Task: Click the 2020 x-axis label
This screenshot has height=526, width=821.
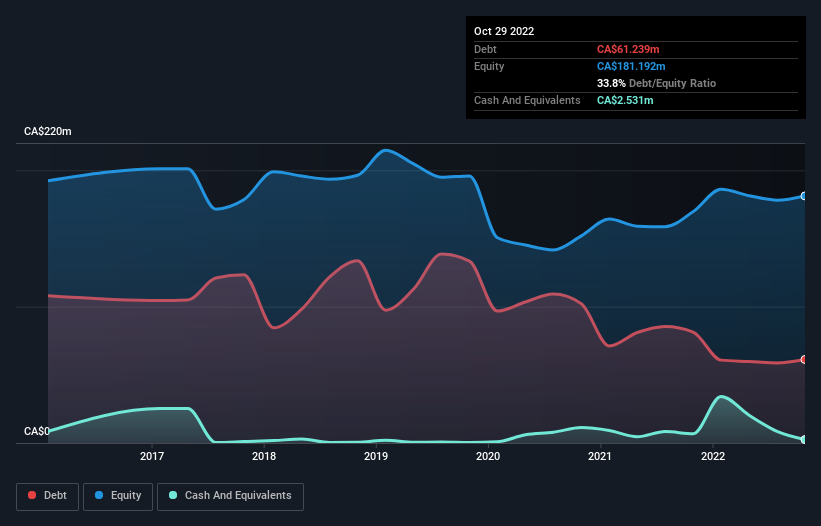Action: tap(488, 456)
